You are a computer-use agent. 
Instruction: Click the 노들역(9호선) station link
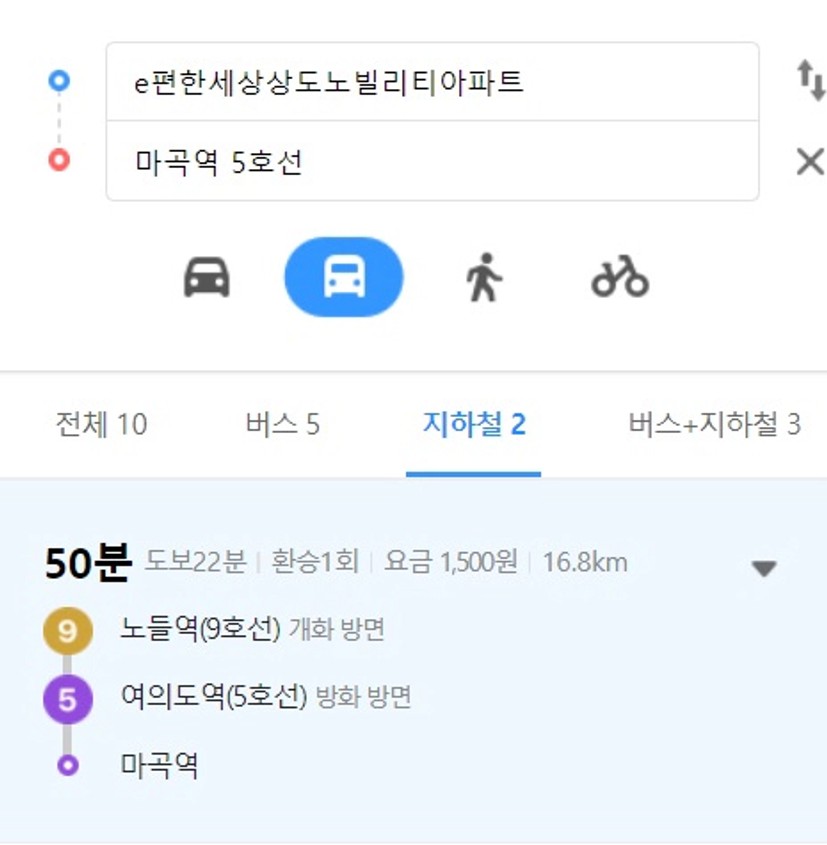click(x=200, y=629)
